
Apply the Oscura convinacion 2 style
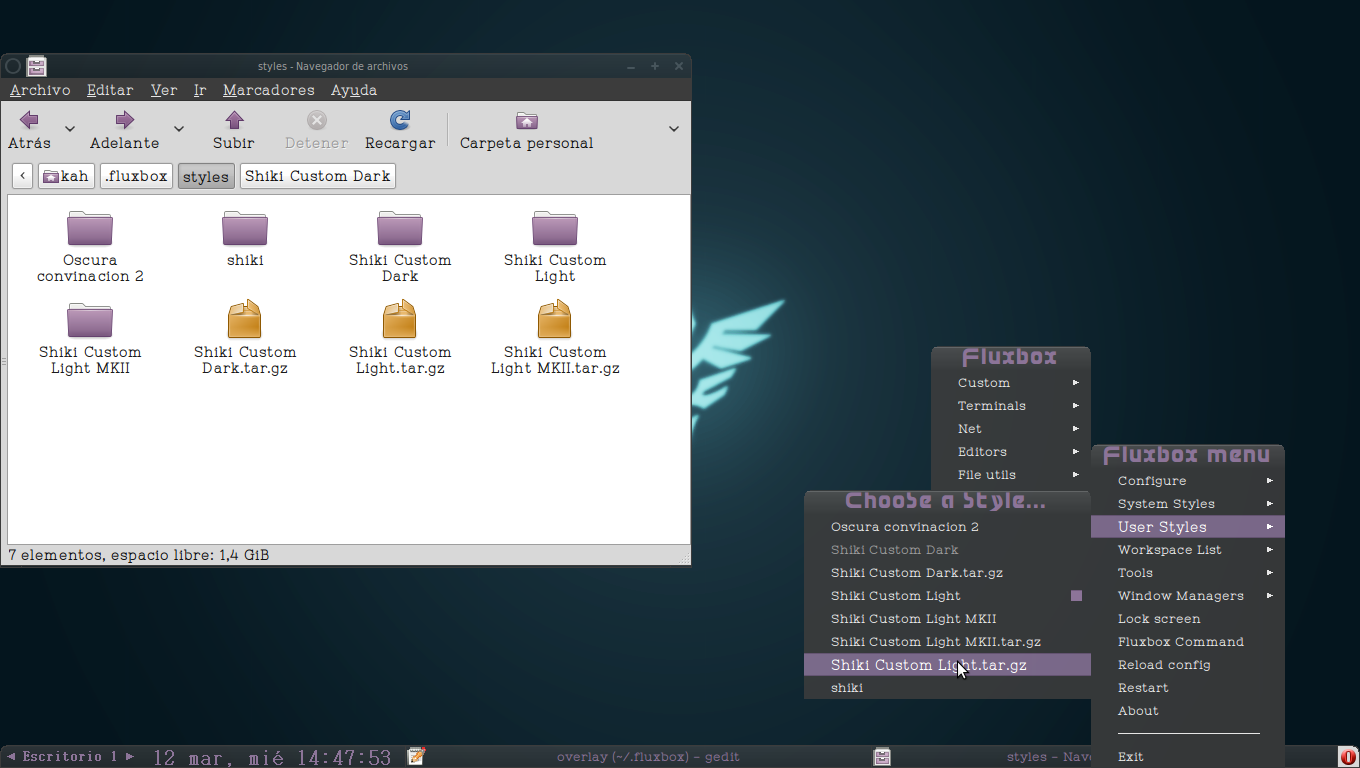point(947,527)
